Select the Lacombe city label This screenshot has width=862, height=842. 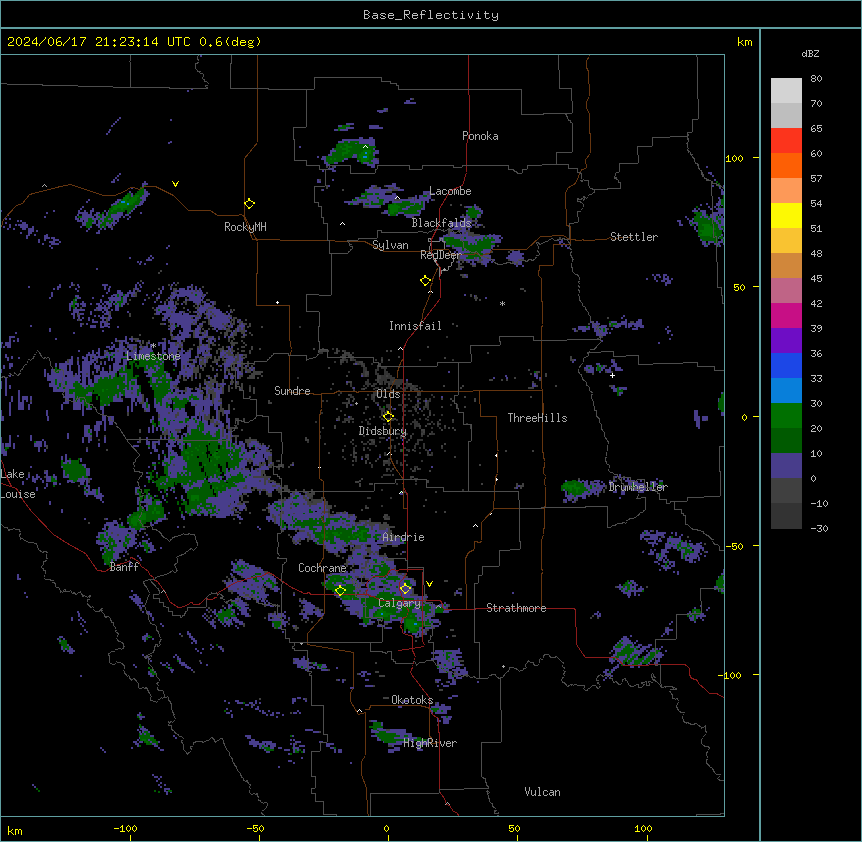coord(450,191)
